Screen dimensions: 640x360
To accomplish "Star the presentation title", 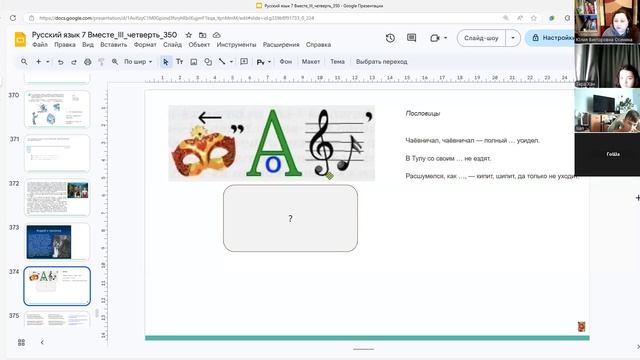I will (x=189, y=35).
